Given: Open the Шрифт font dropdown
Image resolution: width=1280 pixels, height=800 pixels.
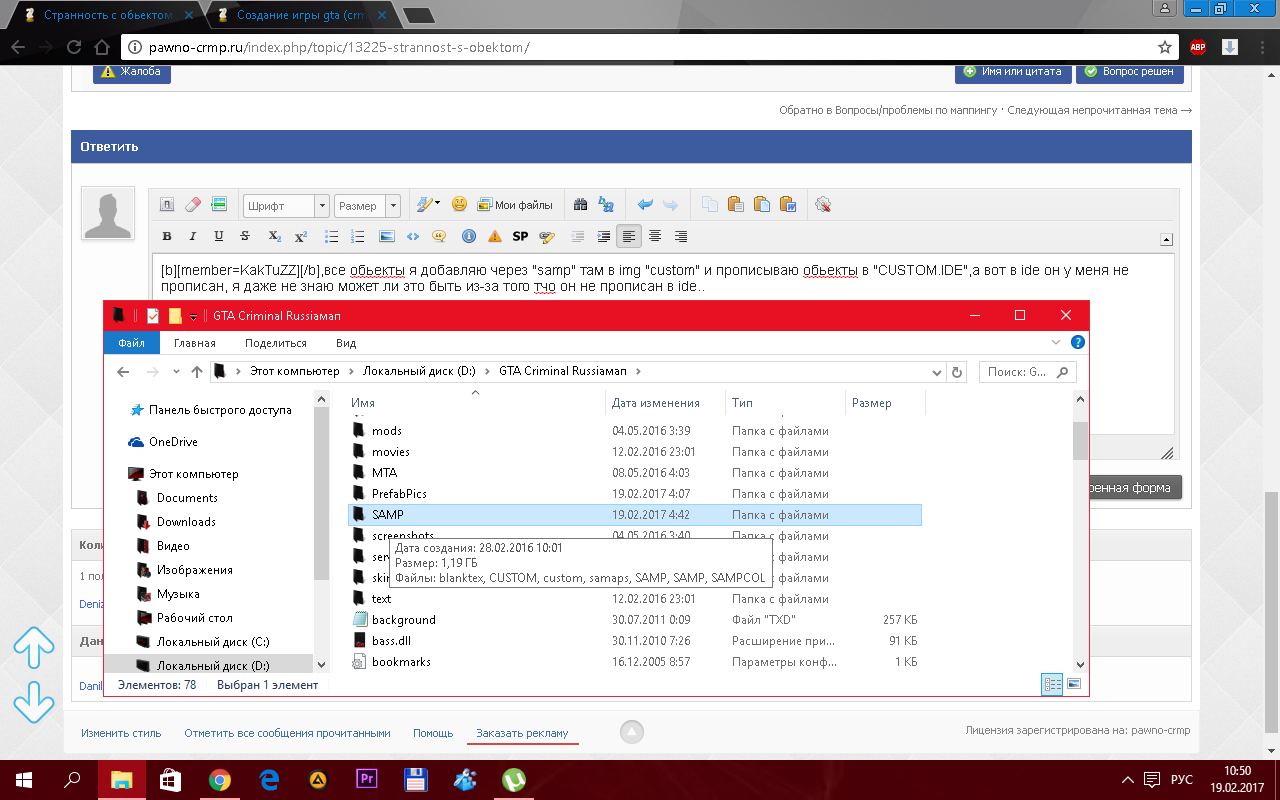Looking at the screenshot, I should [x=286, y=205].
